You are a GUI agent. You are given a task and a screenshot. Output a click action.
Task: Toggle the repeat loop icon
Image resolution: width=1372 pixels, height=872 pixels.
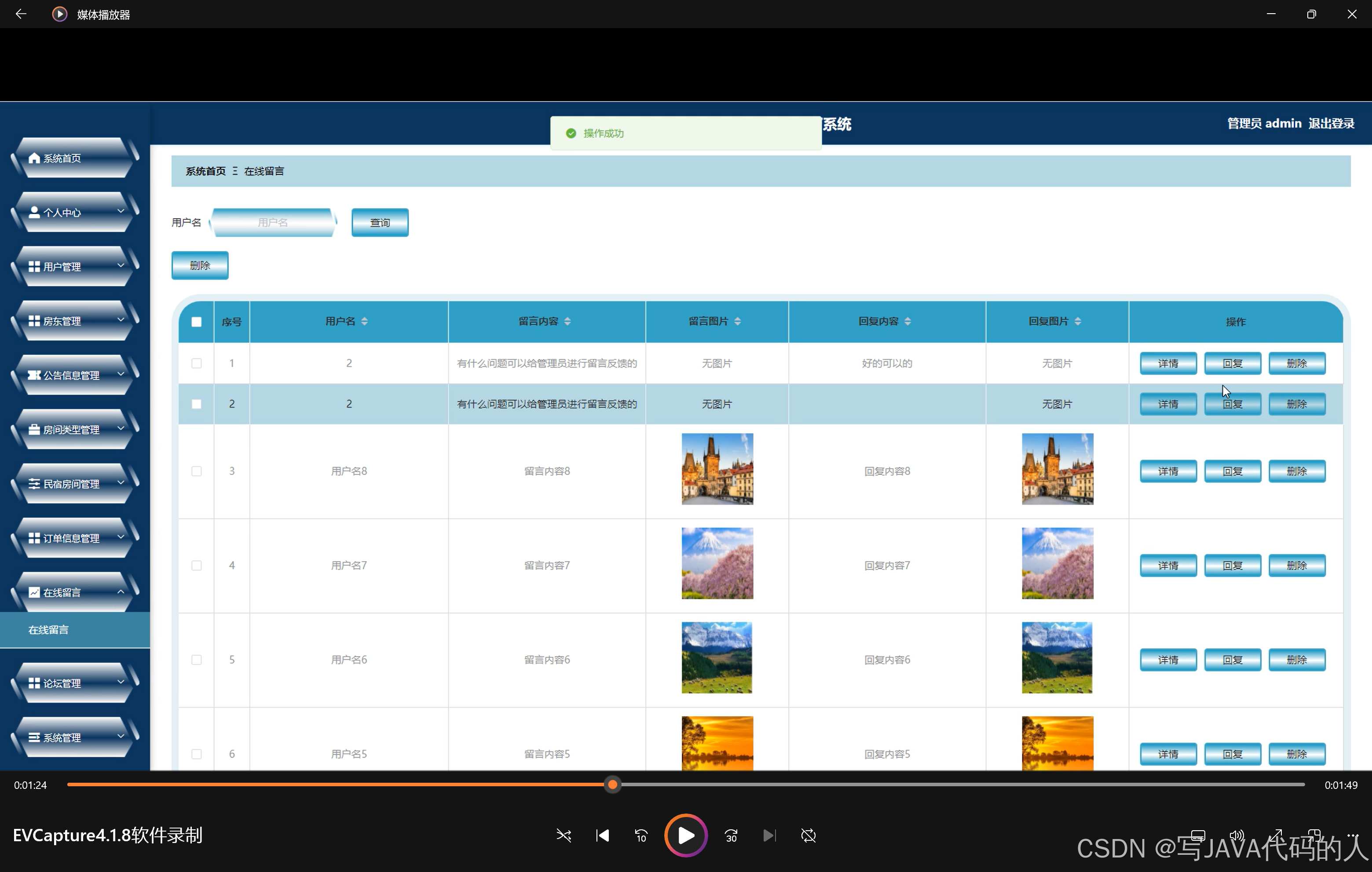808,836
